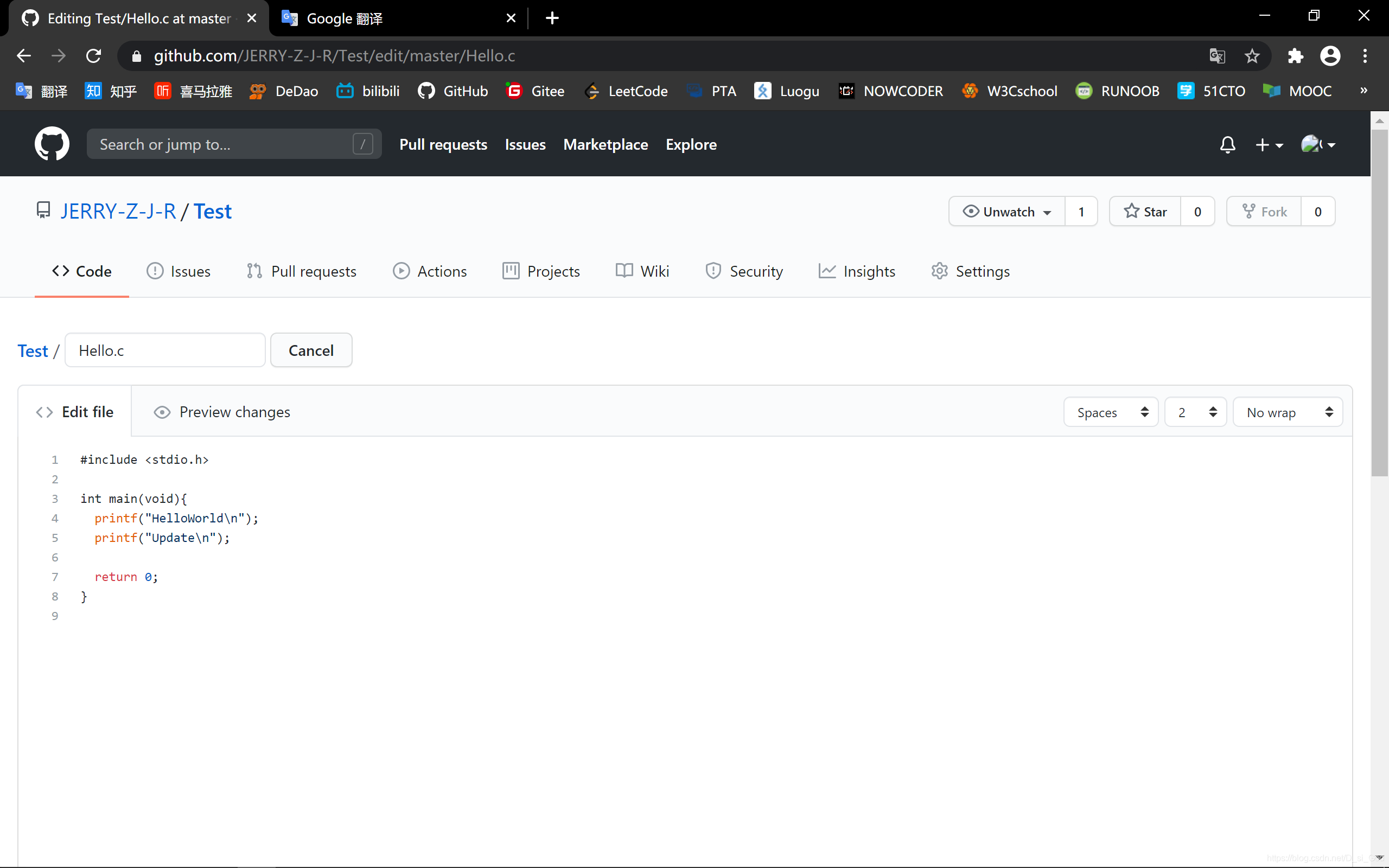Open the Actions repository tab
1389x868 pixels.
430,271
